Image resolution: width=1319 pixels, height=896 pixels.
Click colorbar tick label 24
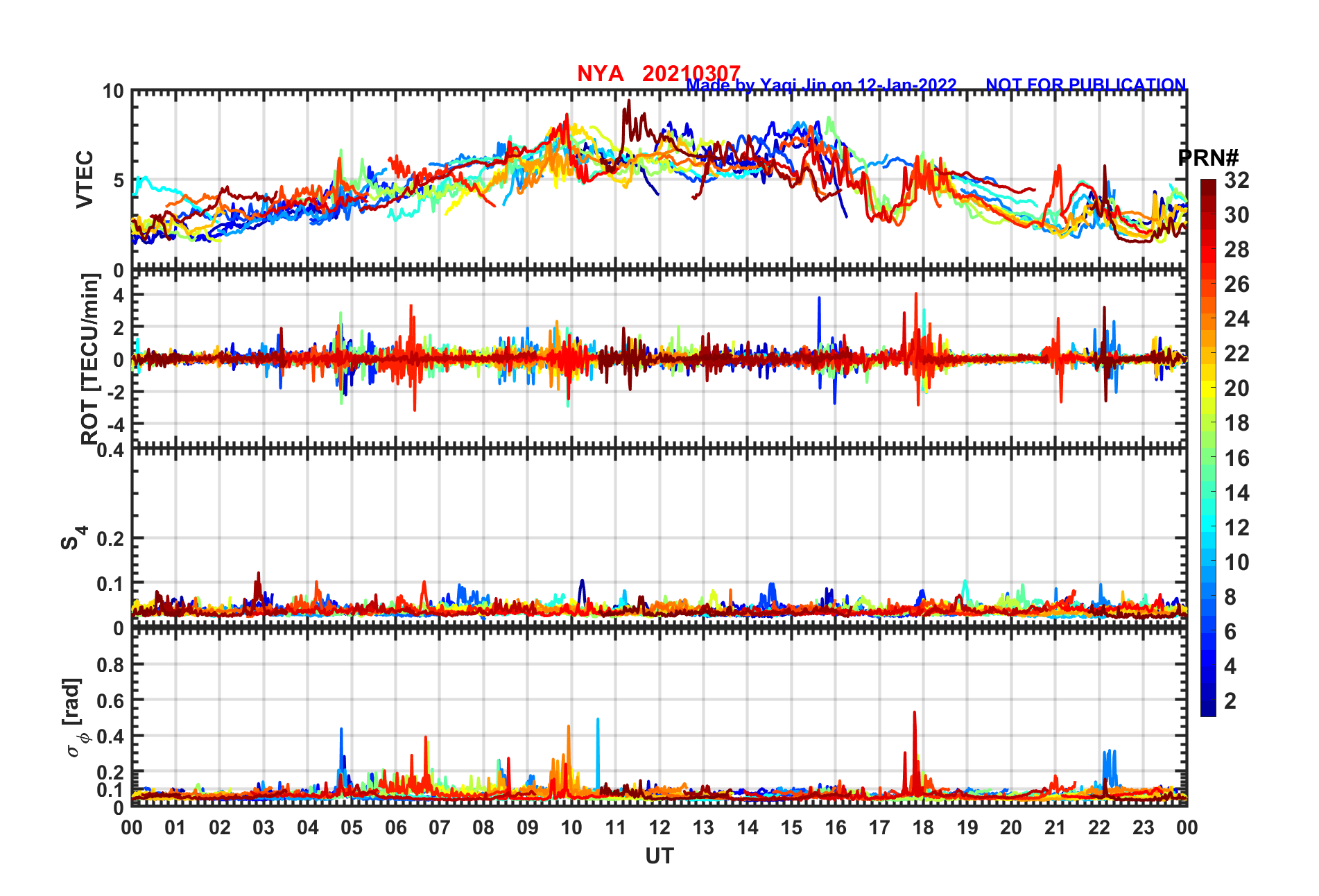1236,319
